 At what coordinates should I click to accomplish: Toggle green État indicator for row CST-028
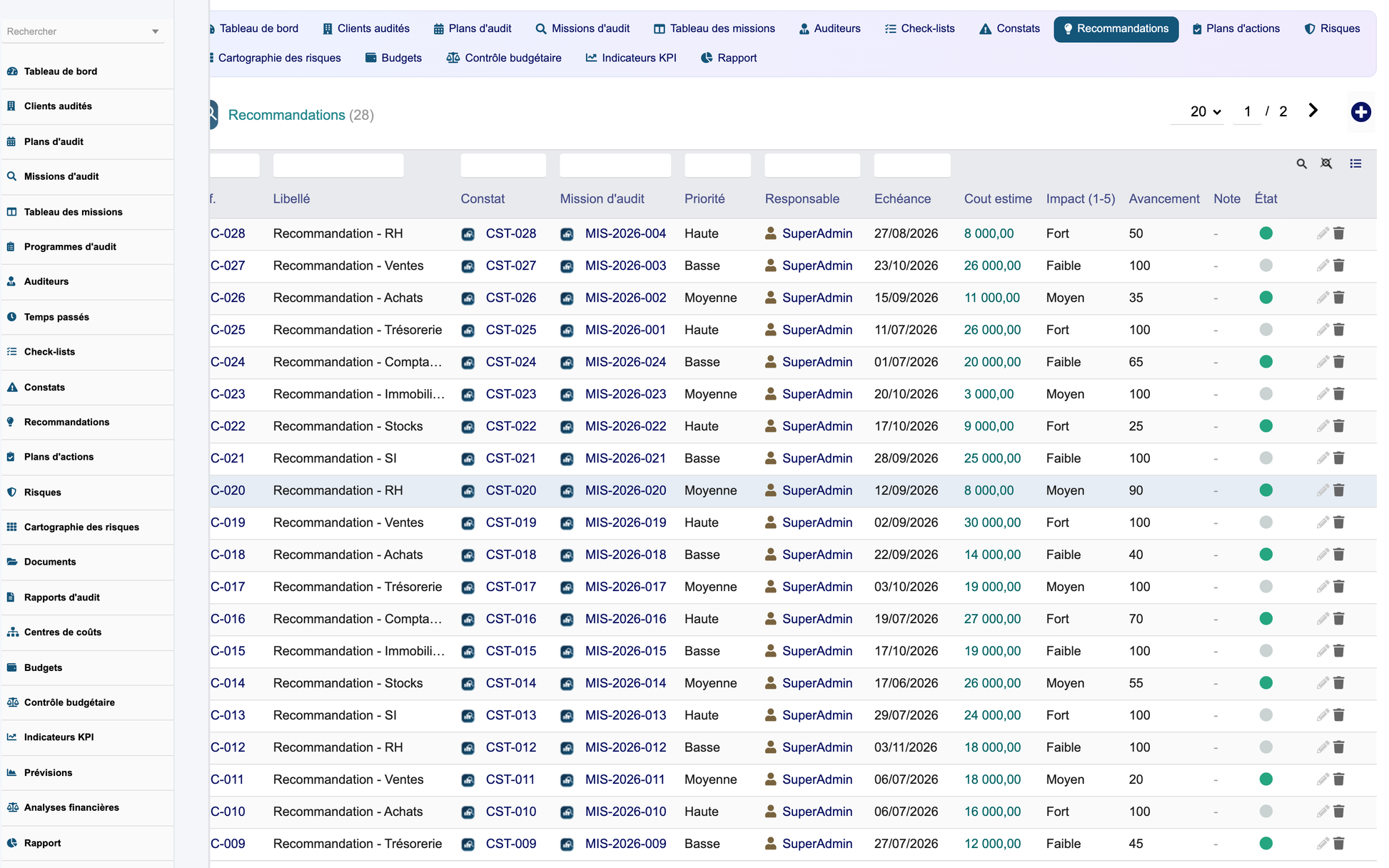pos(1266,233)
